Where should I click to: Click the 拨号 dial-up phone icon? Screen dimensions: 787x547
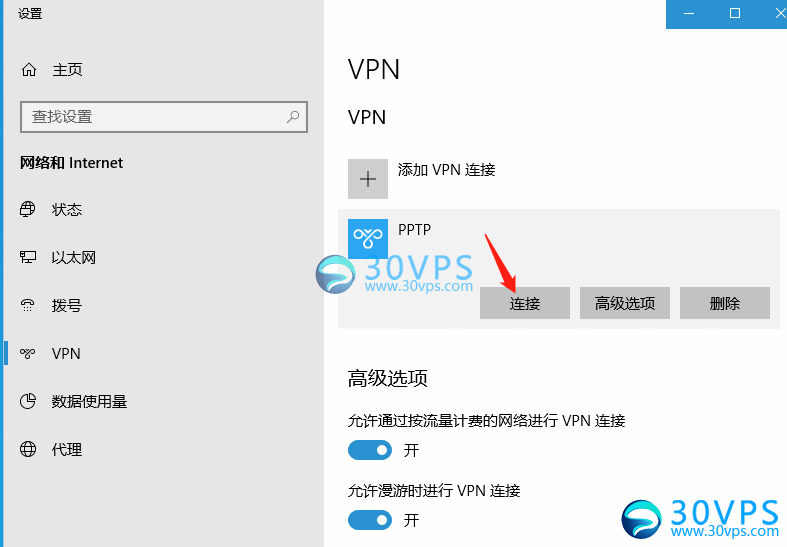28,305
